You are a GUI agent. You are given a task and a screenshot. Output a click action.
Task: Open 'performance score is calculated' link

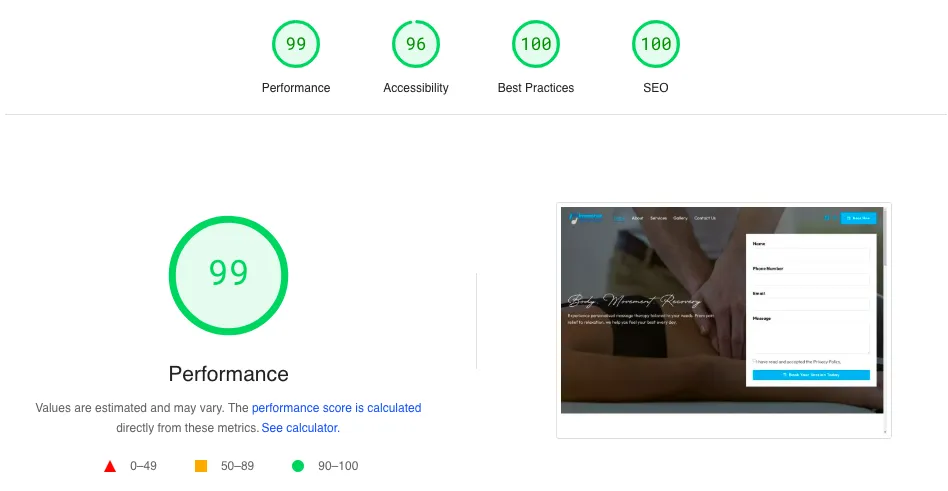(337, 408)
